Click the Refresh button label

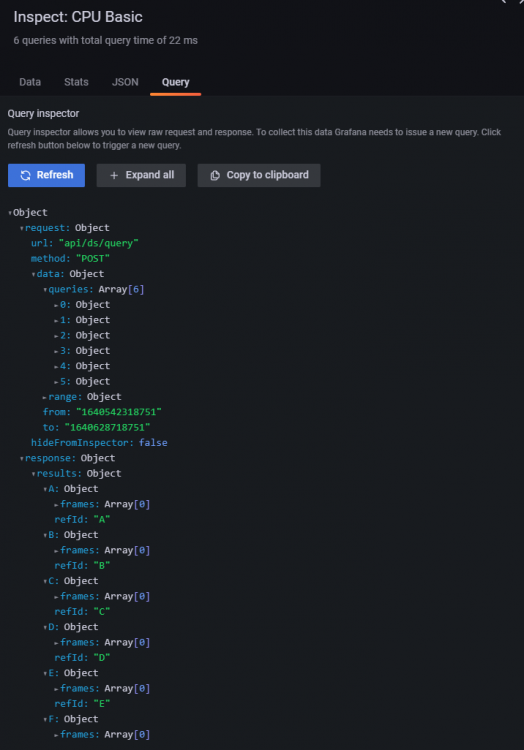pyautogui.click(x=55, y=175)
